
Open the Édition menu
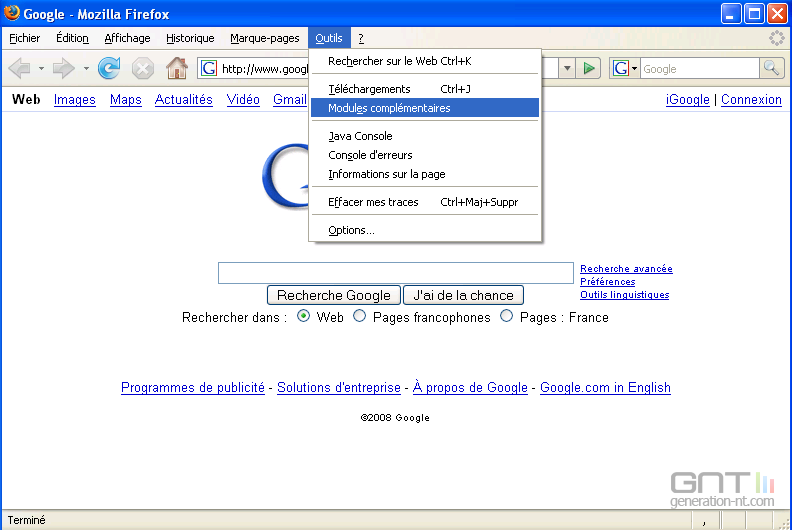click(x=72, y=38)
